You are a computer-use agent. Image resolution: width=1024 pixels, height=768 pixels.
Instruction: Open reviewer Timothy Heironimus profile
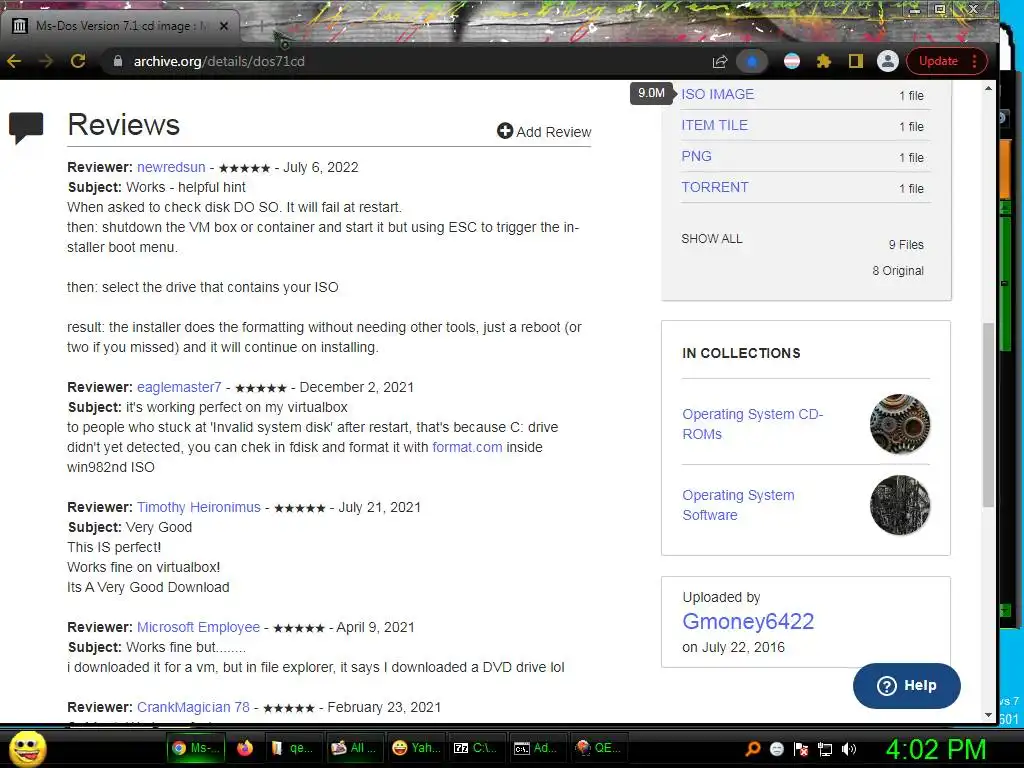pyautogui.click(x=199, y=507)
